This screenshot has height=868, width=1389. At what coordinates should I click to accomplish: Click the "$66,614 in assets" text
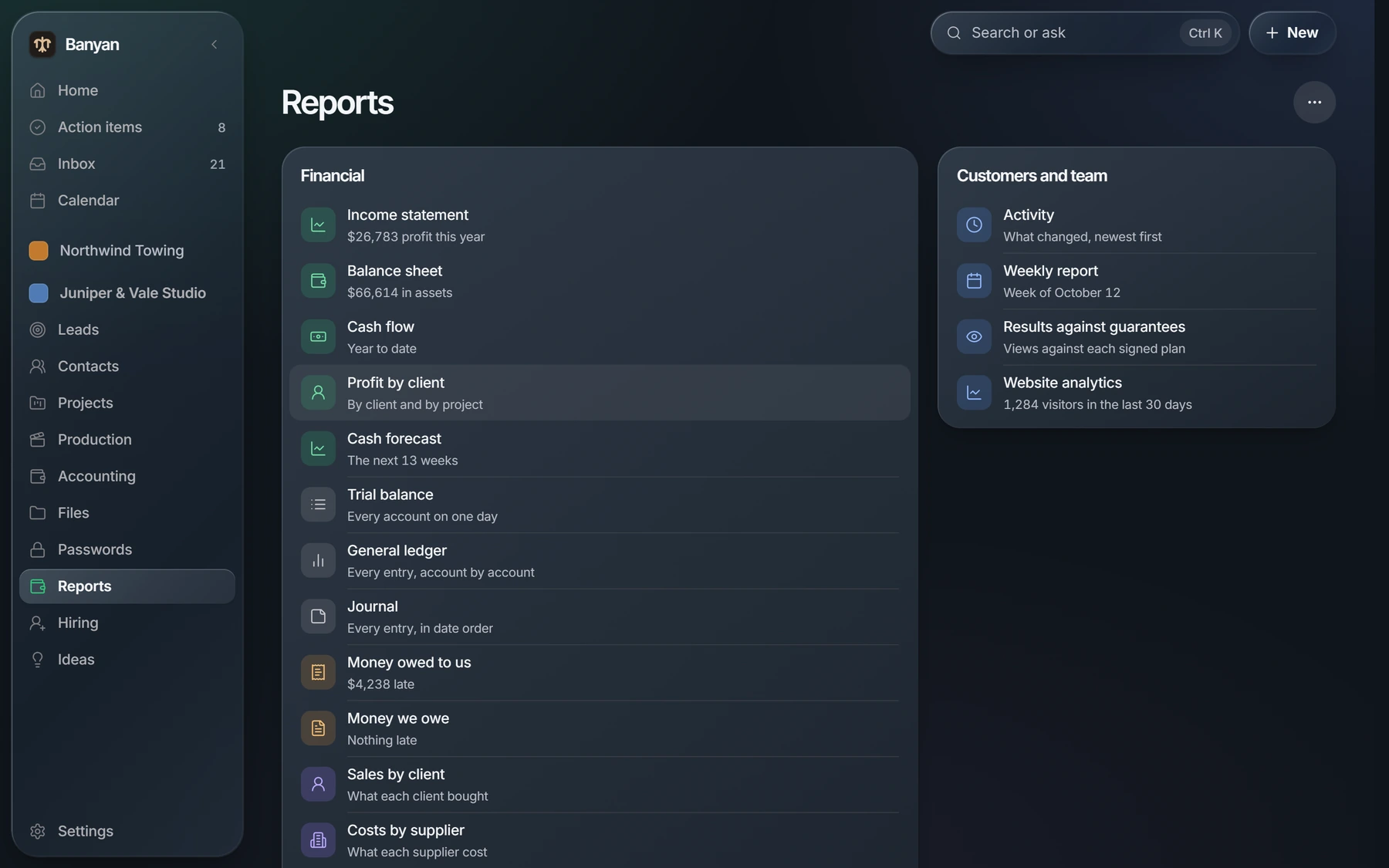click(400, 293)
